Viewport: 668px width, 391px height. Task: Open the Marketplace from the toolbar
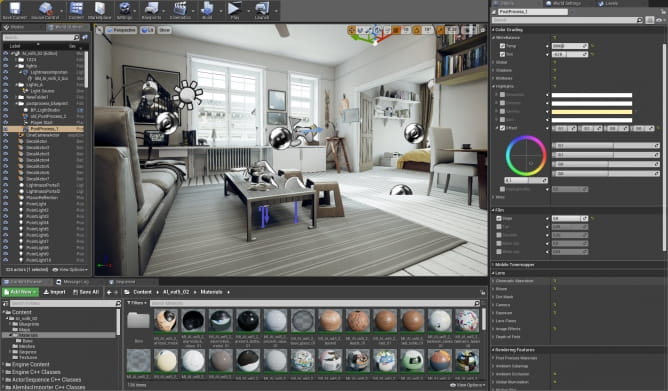pyautogui.click(x=100, y=9)
